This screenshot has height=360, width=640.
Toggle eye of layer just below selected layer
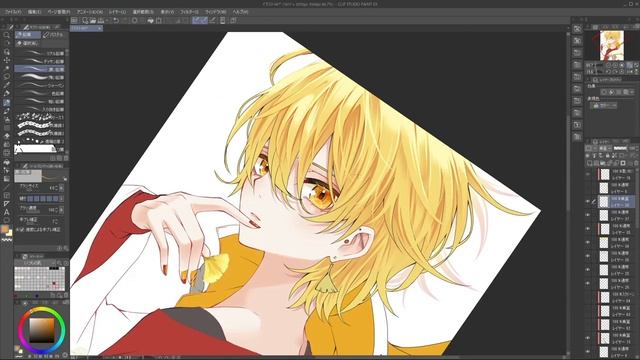pos(588,215)
